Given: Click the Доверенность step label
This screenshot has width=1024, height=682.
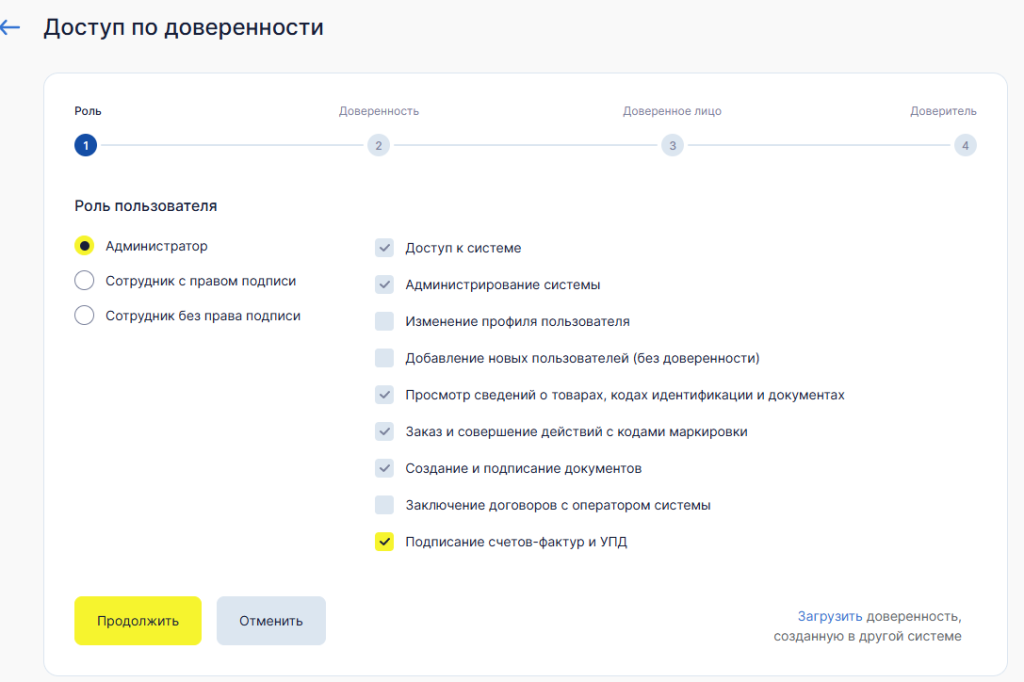Looking at the screenshot, I should pos(379,111).
